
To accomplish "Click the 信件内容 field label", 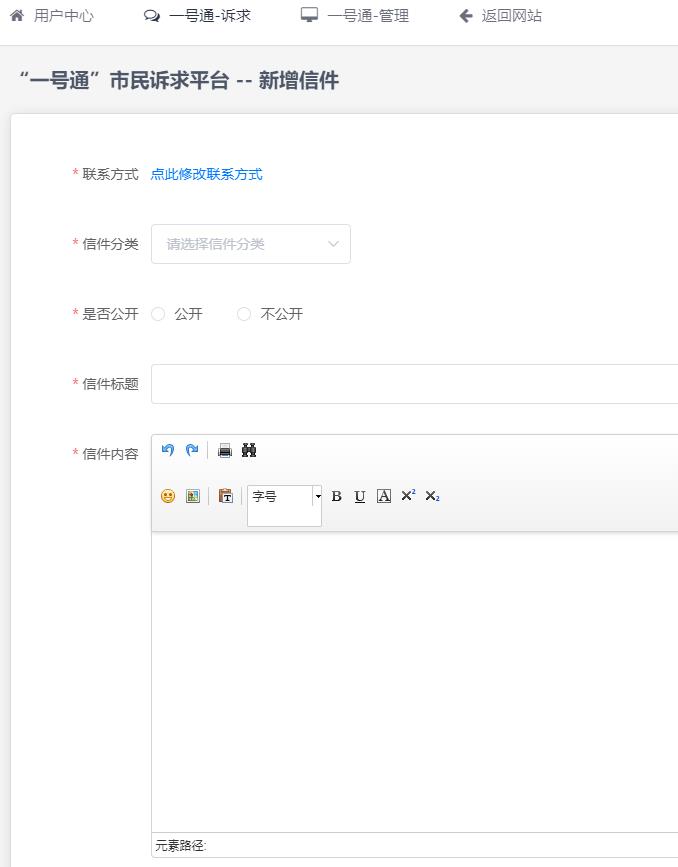I will [110, 454].
